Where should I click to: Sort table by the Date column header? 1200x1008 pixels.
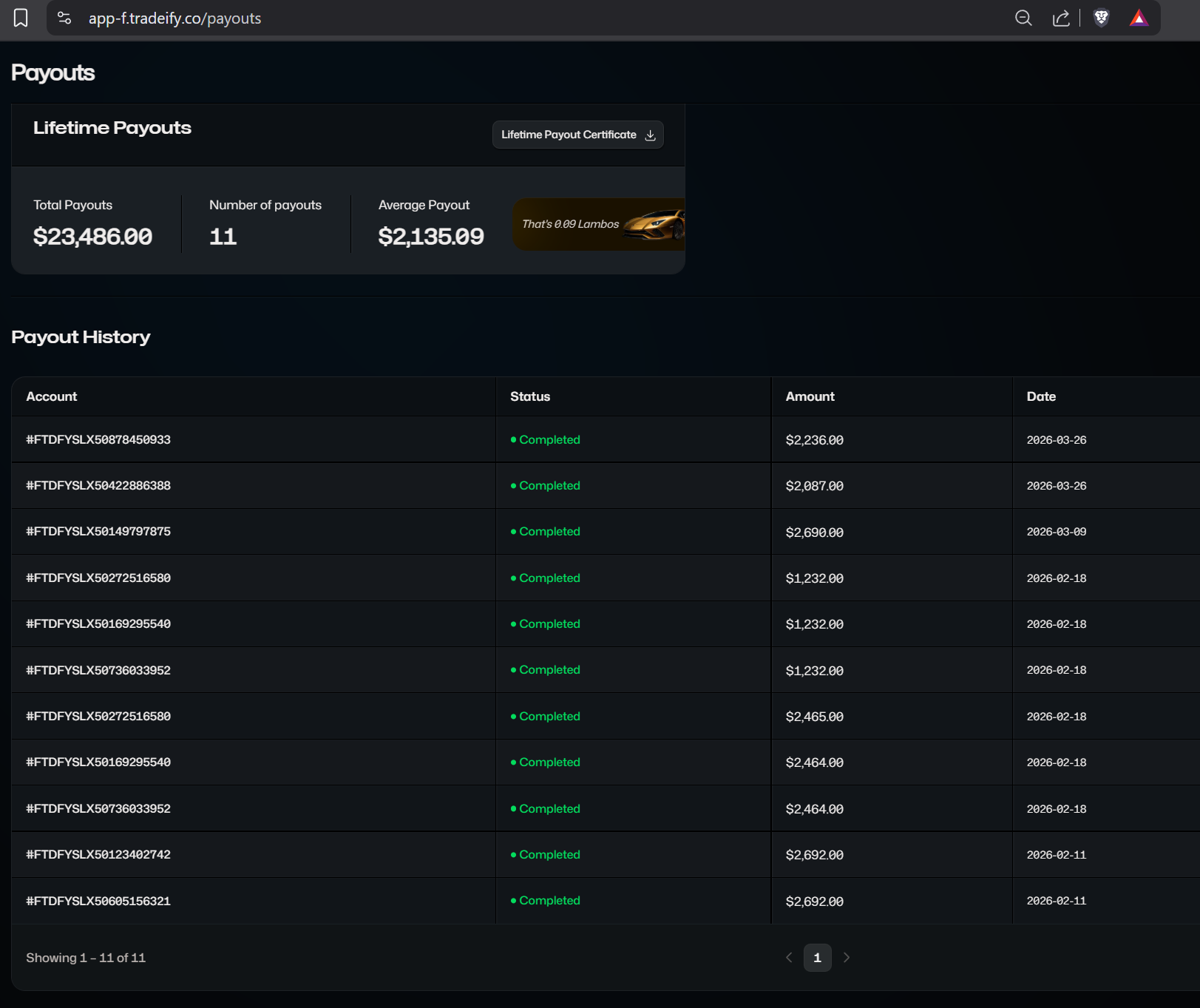pos(1040,396)
